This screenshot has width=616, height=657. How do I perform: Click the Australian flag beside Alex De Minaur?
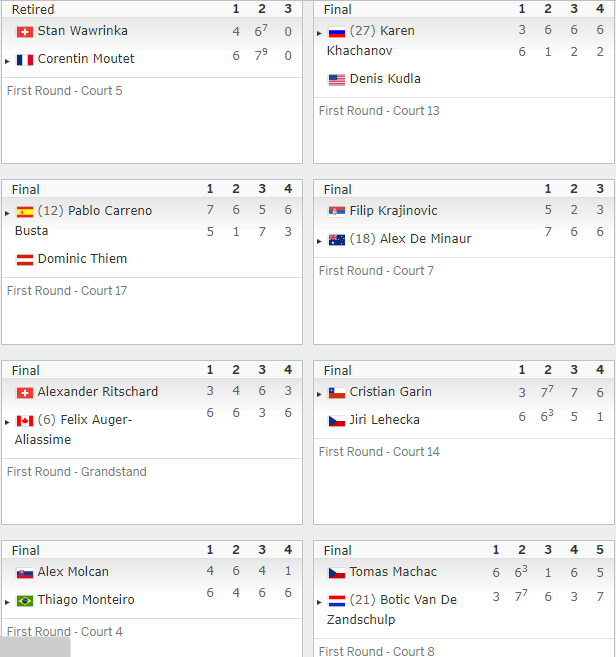(x=336, y=240)
